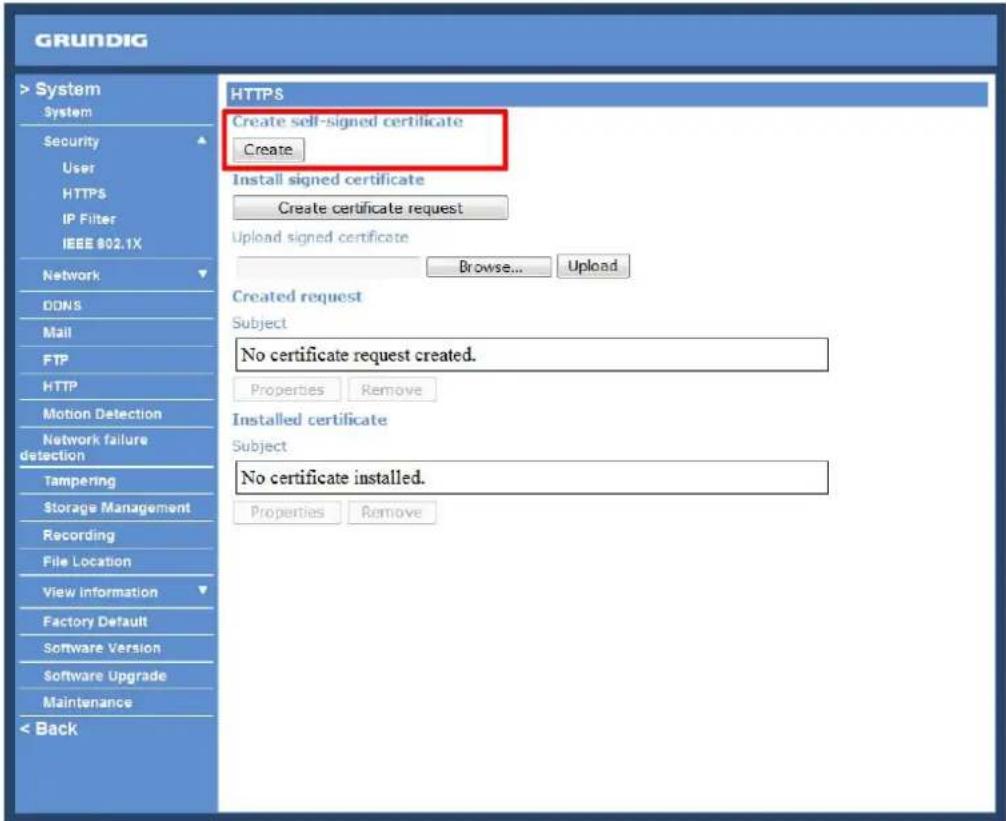Open the View information menu

(x=100, y=593)
